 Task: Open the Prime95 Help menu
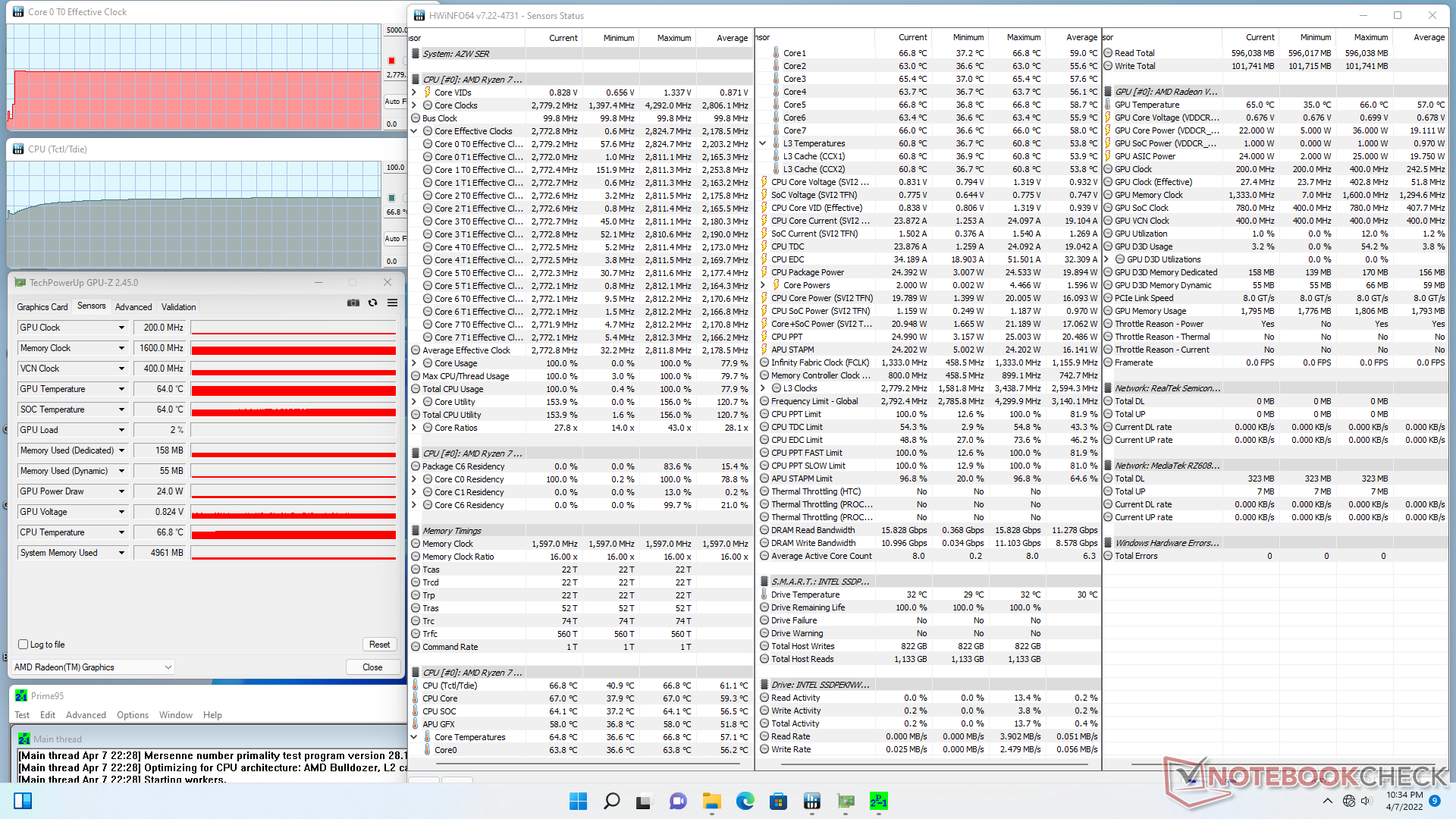click(x=213, y=715)
